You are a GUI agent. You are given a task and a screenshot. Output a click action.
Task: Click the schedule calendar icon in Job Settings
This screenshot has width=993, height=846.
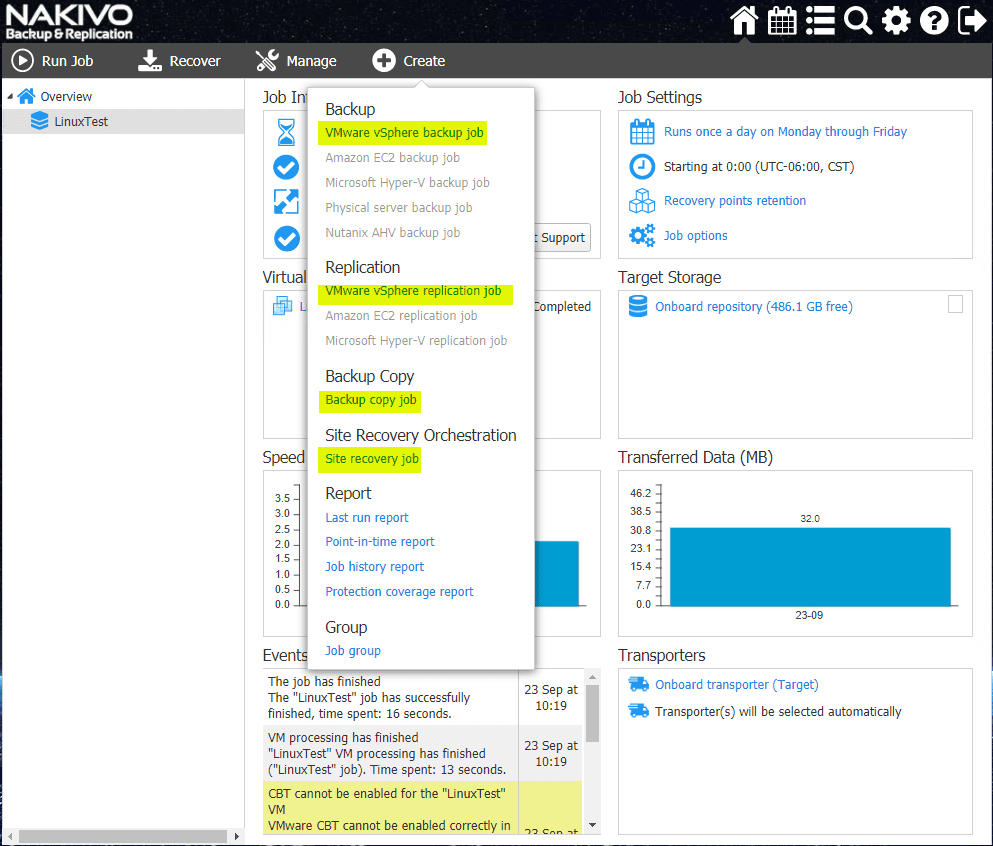642,132
